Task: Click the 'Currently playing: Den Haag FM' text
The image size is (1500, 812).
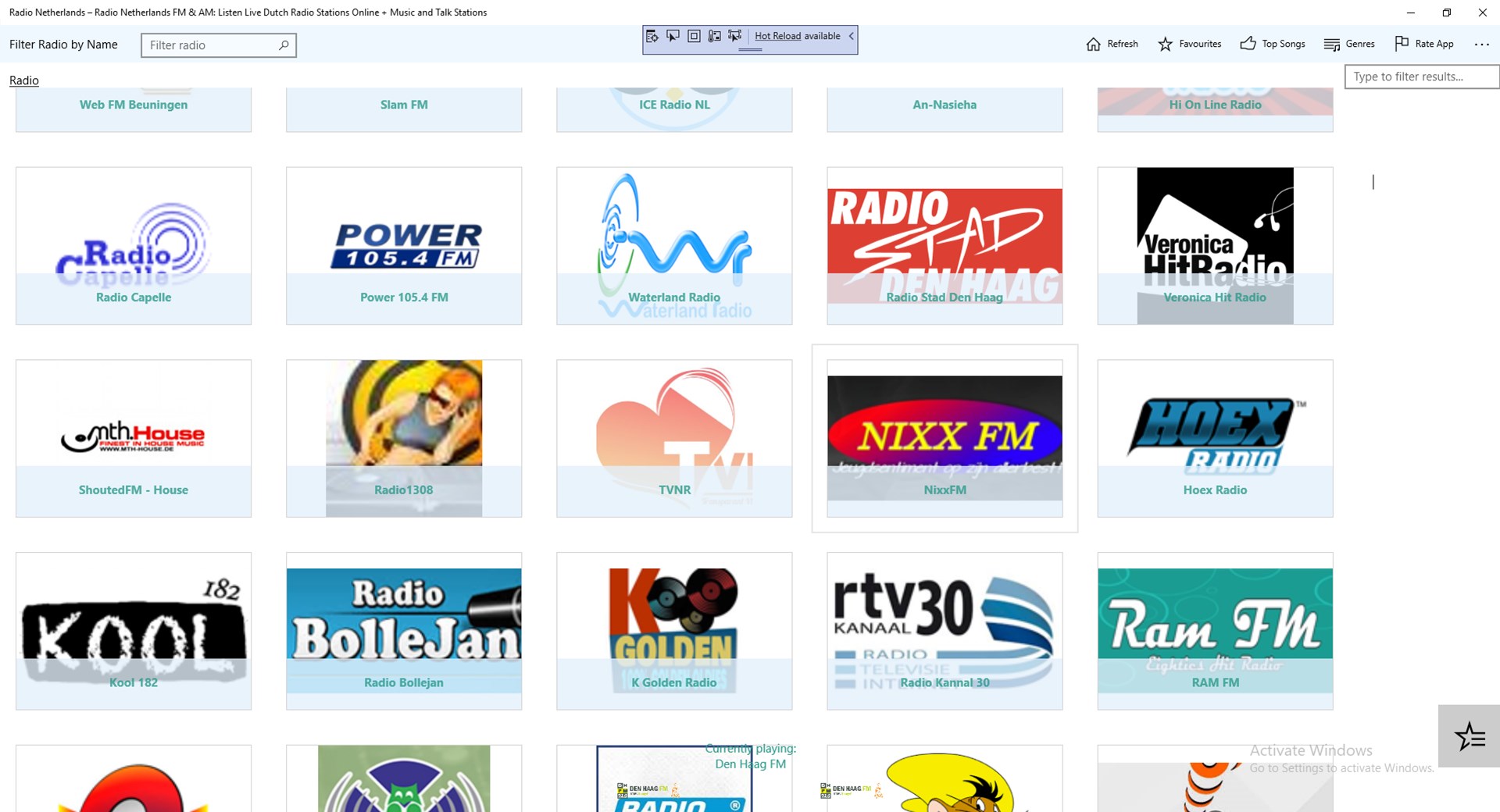Action: click(x=751, y=756)
